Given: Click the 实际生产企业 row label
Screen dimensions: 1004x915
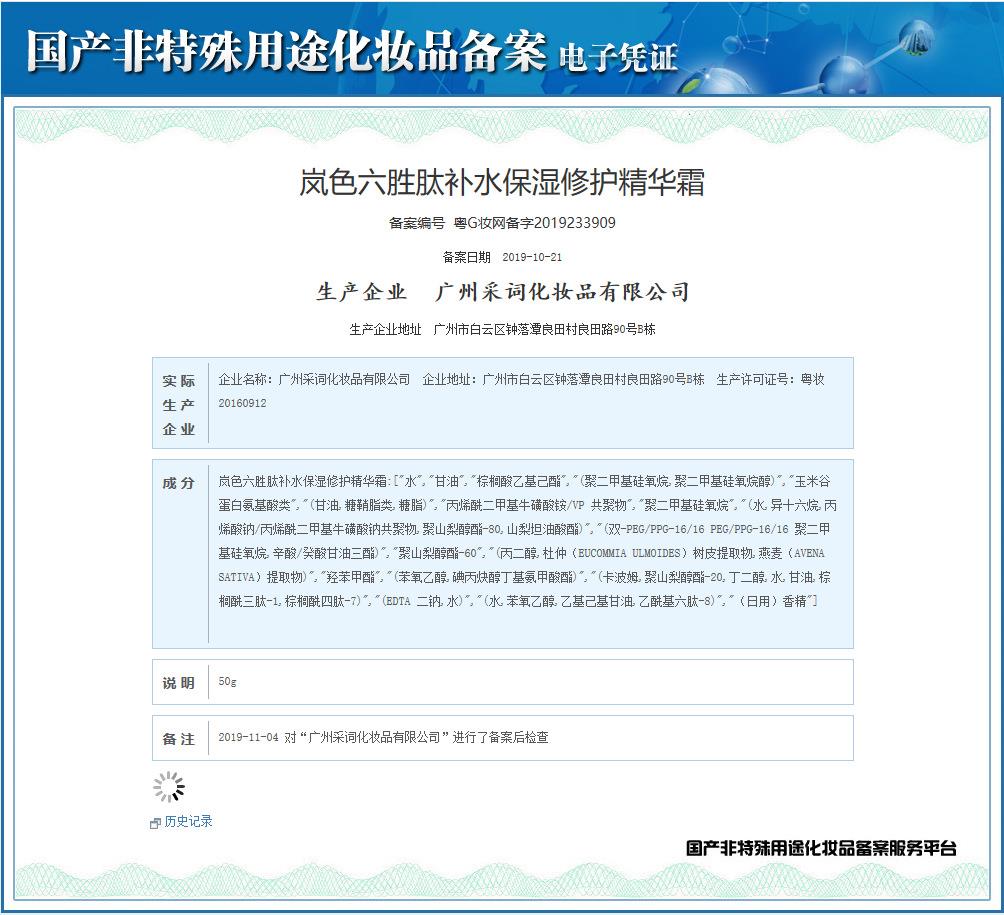Looking at the screenshot, I should coord(179,405).
